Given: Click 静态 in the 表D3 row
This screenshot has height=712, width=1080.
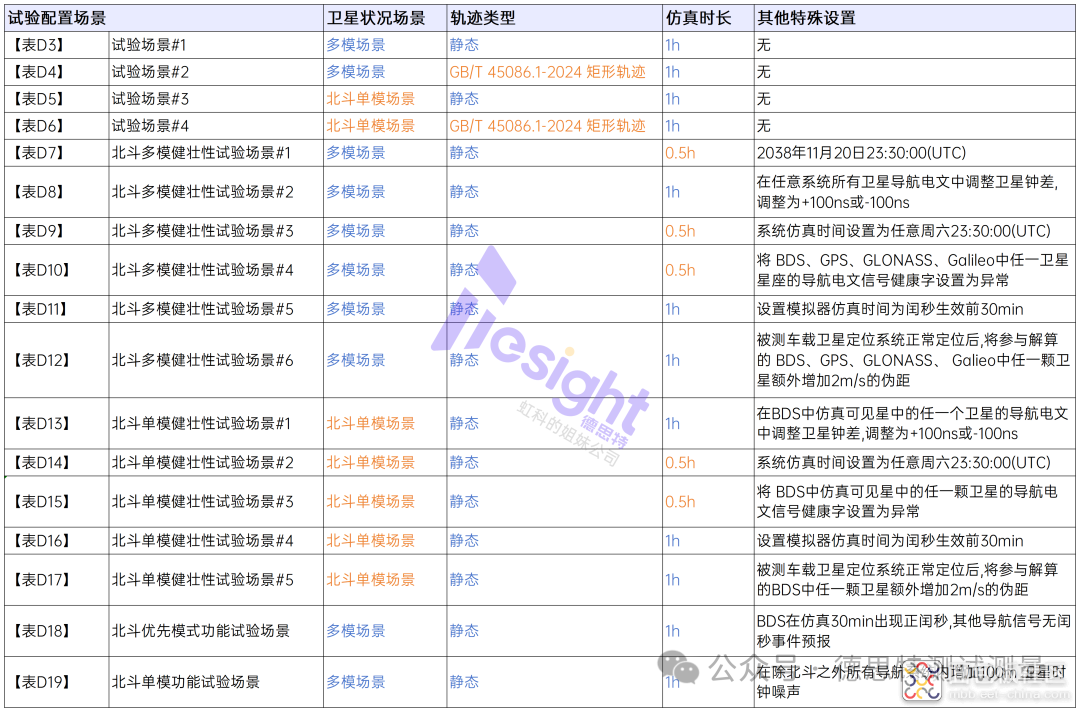Looking at the screenshot, I should tap(464, 45).
